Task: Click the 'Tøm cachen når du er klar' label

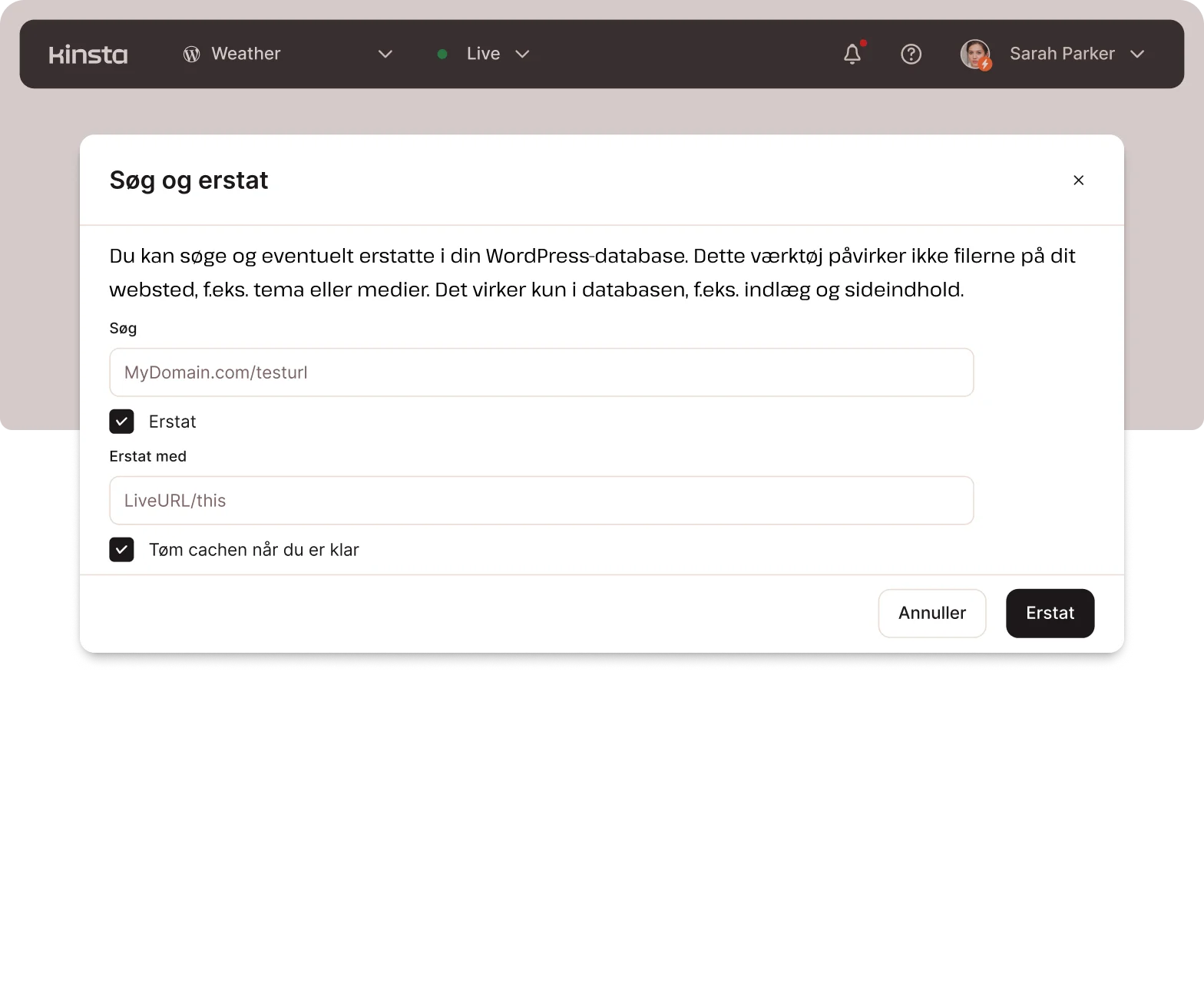Action: coord(253,550)
